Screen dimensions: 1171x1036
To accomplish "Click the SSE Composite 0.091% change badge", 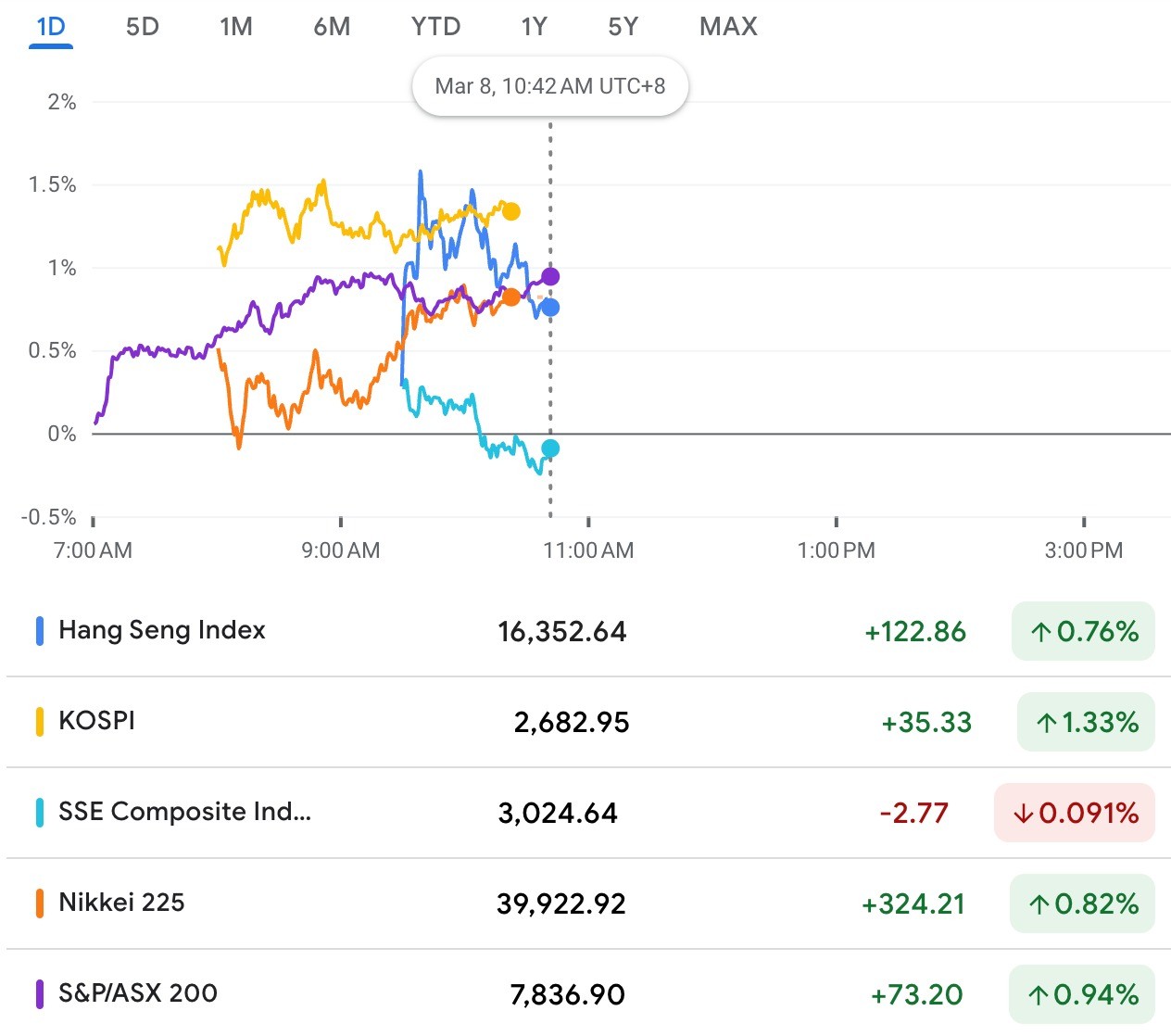I will tap(1075, 813).
